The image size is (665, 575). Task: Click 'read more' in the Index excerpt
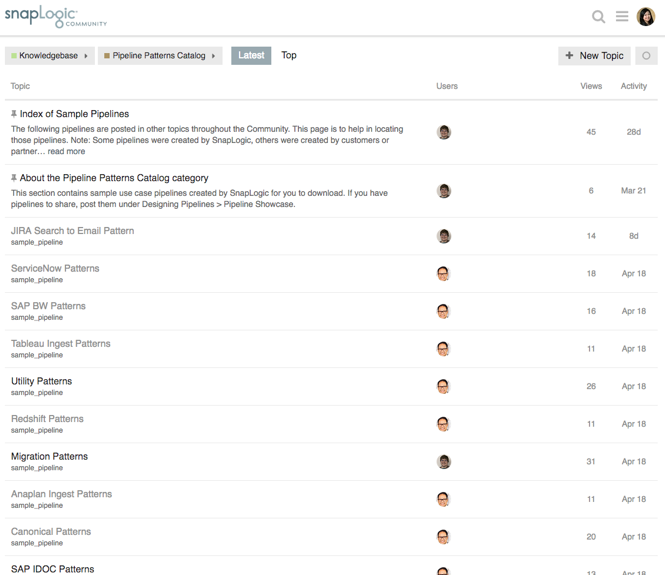tap(66, 151)
